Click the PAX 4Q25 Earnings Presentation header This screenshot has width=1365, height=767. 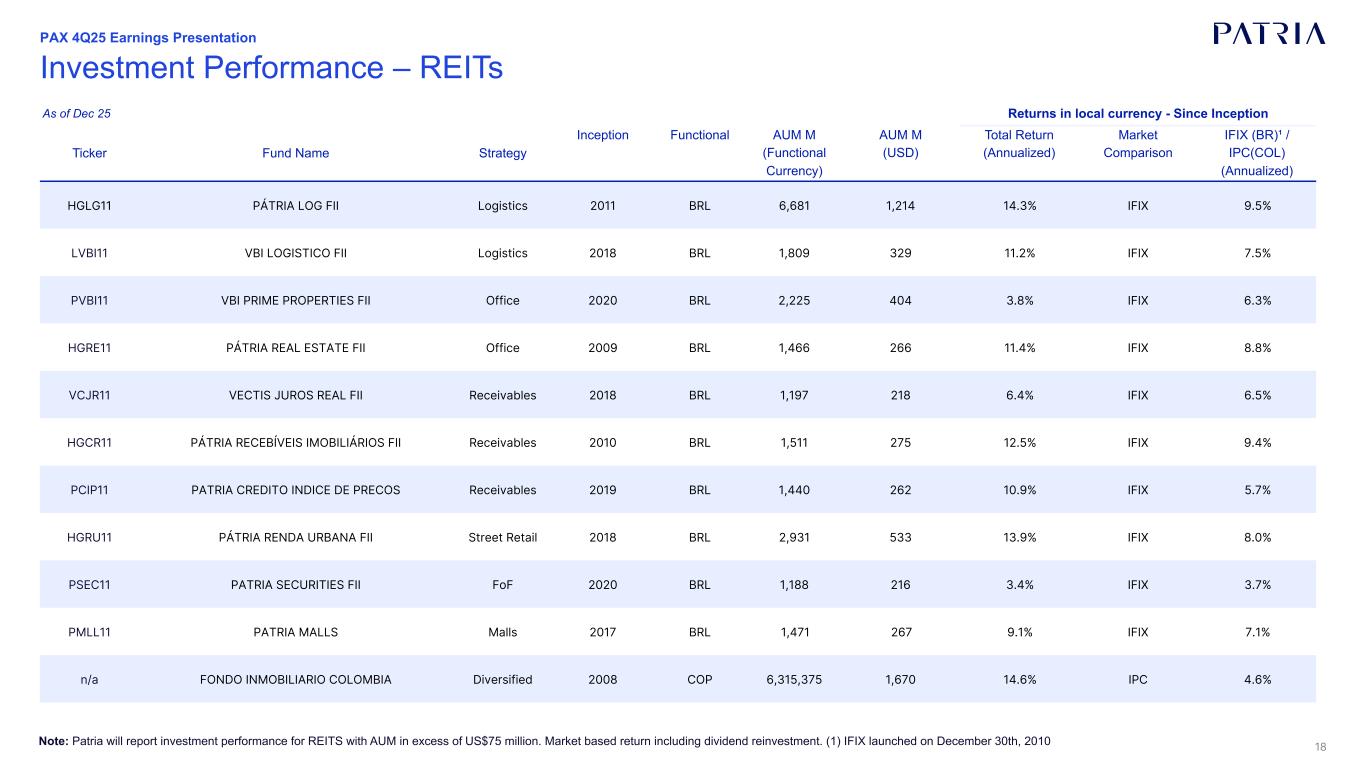[148, 38]
